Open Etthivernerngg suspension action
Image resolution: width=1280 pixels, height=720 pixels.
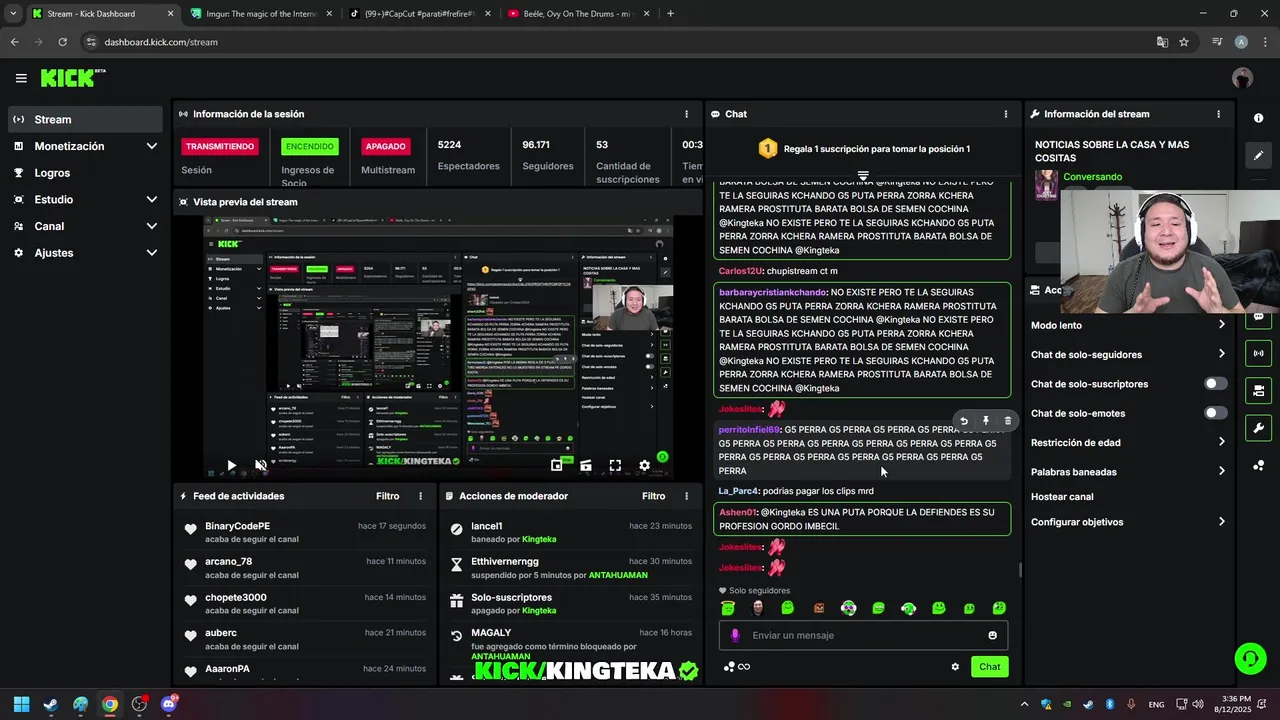pyautogui.click(x=570, y=568)
